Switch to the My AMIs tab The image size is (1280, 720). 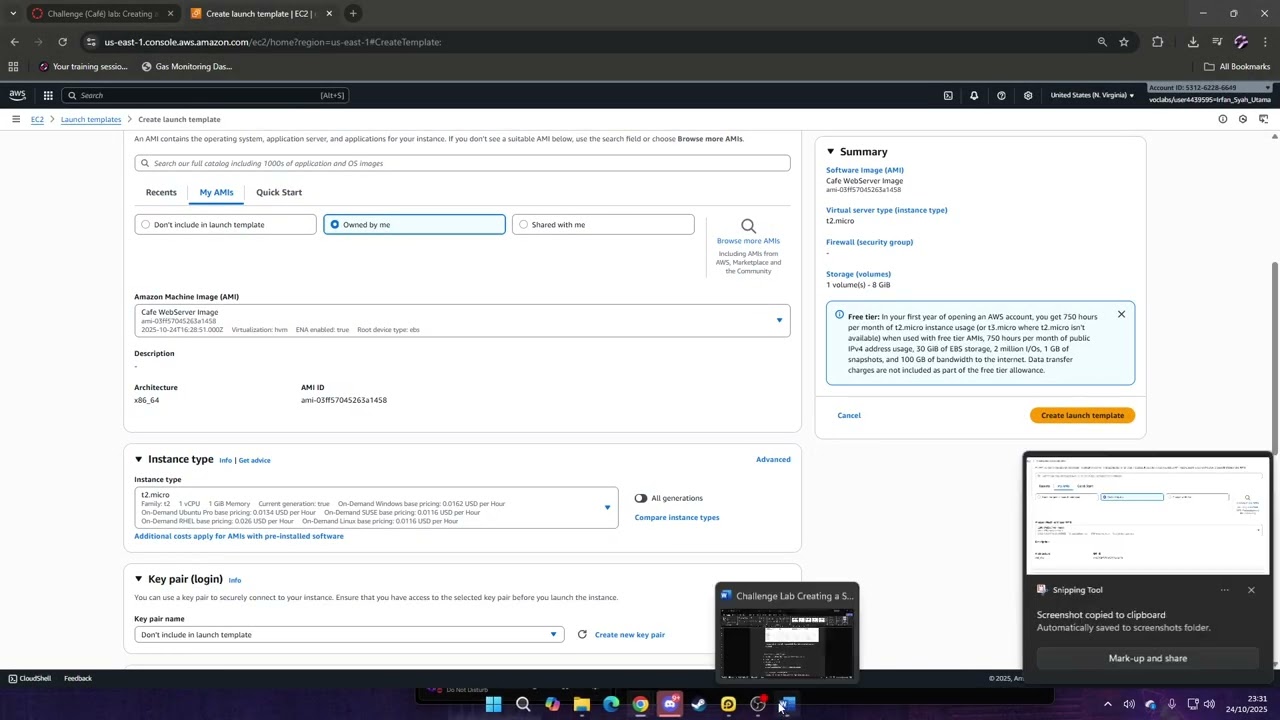pyautogui.click(x=216, y=192)
